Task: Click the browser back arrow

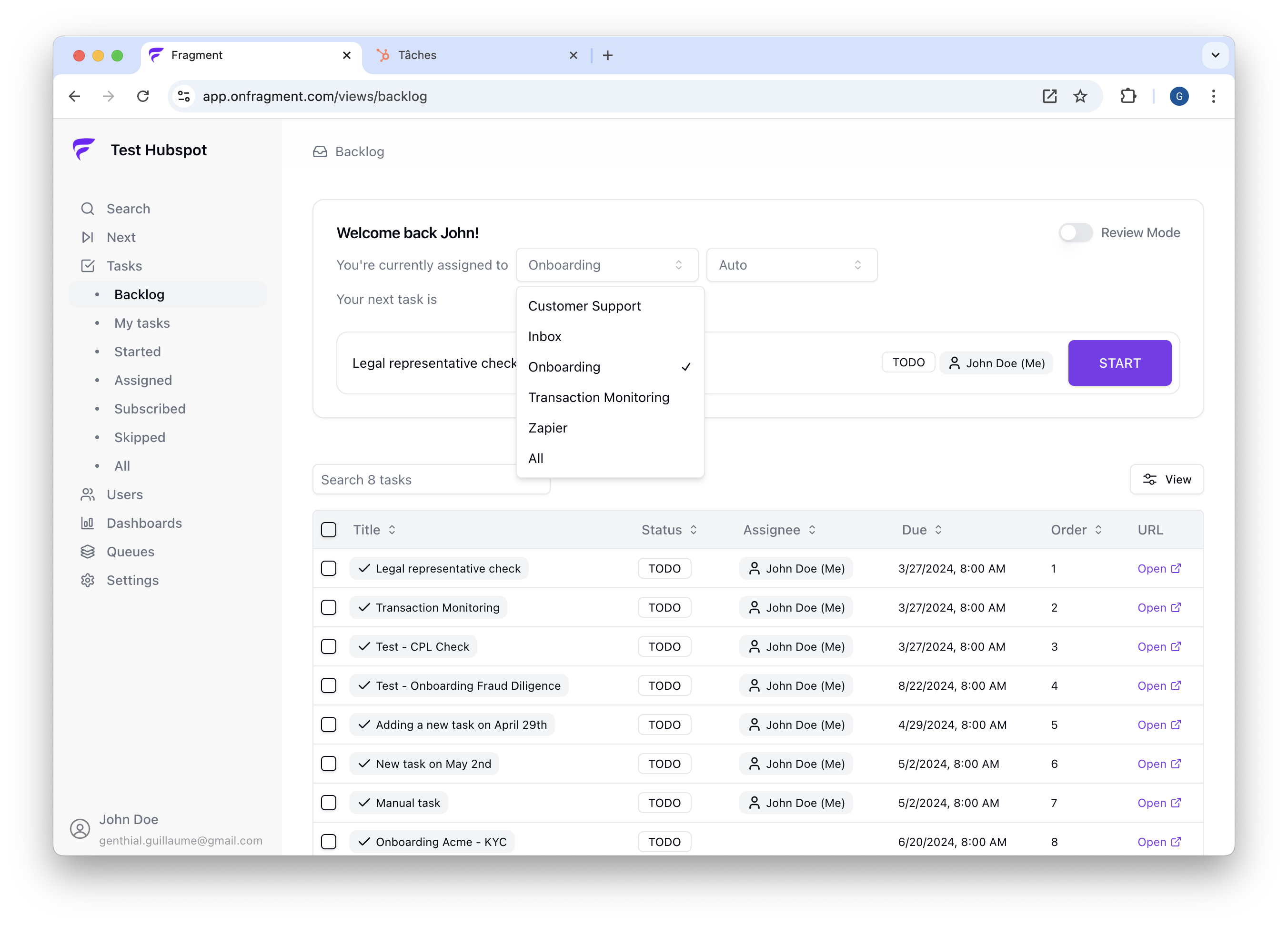Action: point(74,96)
